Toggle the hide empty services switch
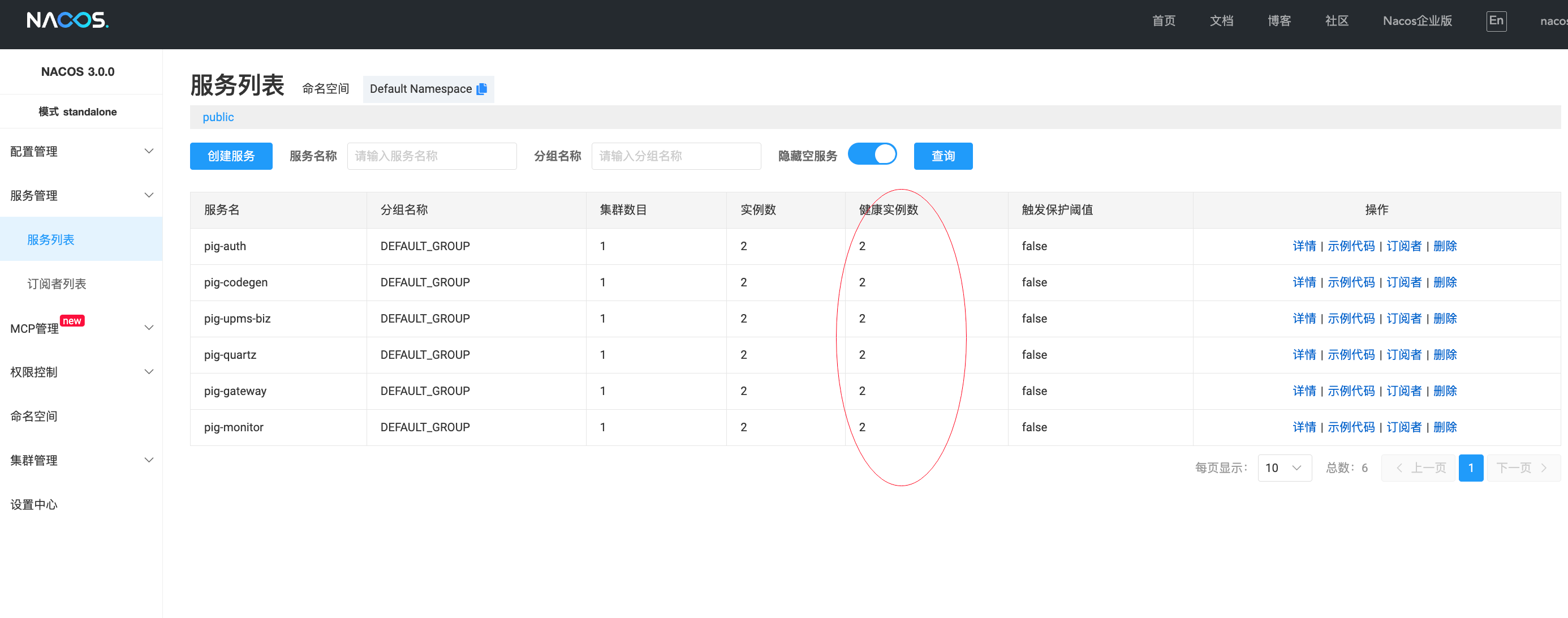This screenshot has height=618, width=1568. [872, 154]
